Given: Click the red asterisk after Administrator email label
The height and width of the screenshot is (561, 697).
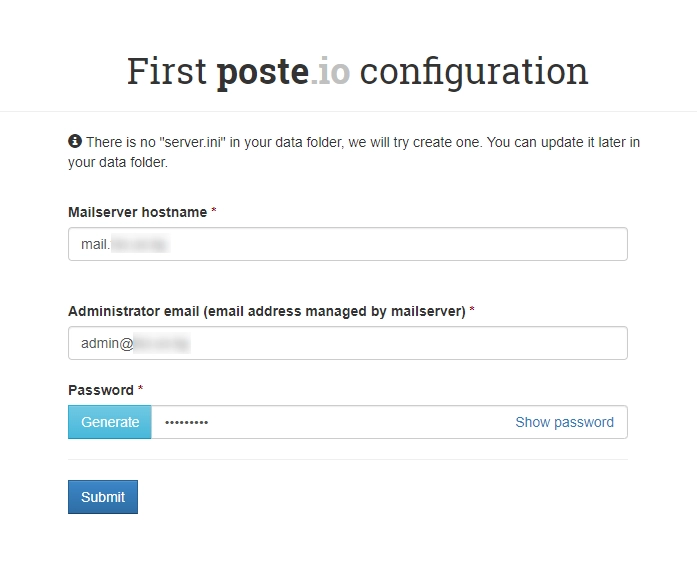Looking at the screenshot, I should pyautogui.click(x=472, y=311).
